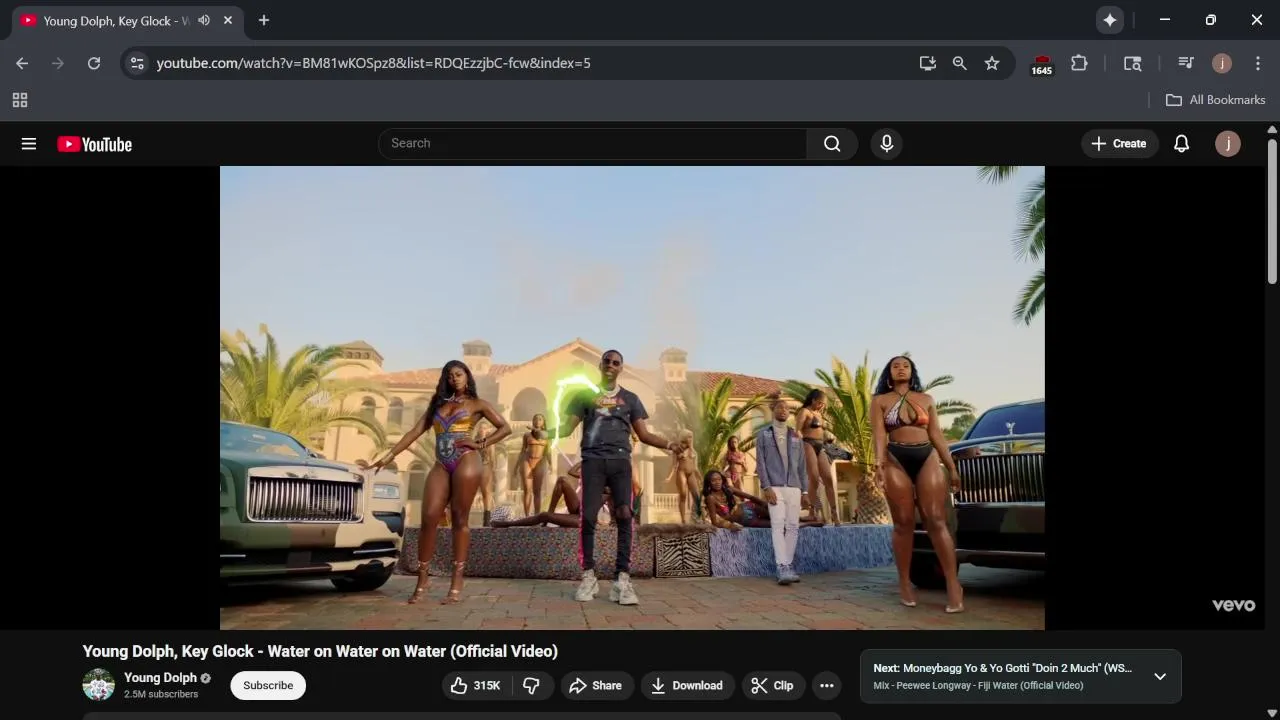Click the scrollbar up arrow

tap(1272, 129)
